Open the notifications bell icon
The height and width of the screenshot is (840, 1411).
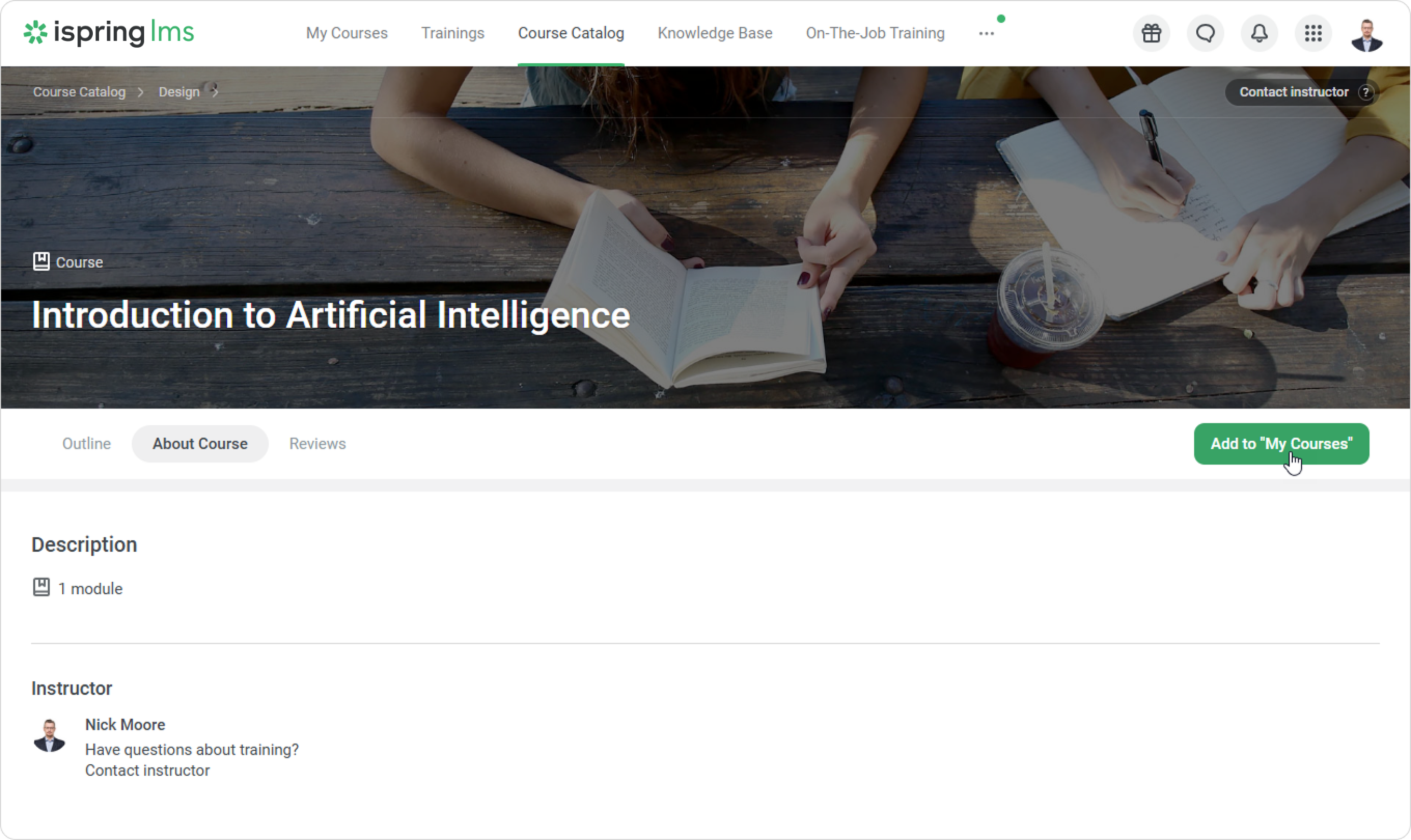click(1259, 33)
